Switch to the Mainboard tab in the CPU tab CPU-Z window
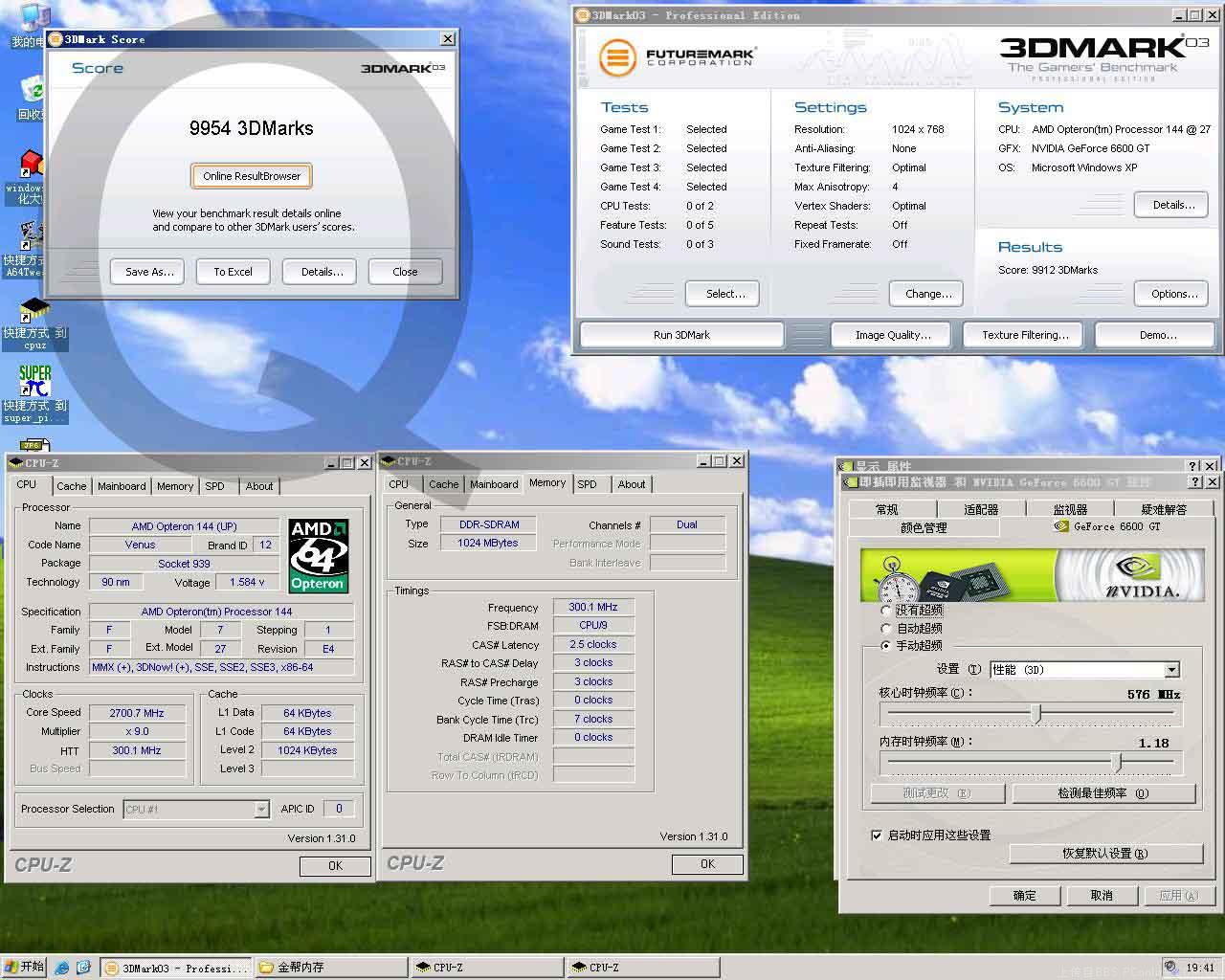The width and height of the screenshot is (1225, 980). (122, 486)
